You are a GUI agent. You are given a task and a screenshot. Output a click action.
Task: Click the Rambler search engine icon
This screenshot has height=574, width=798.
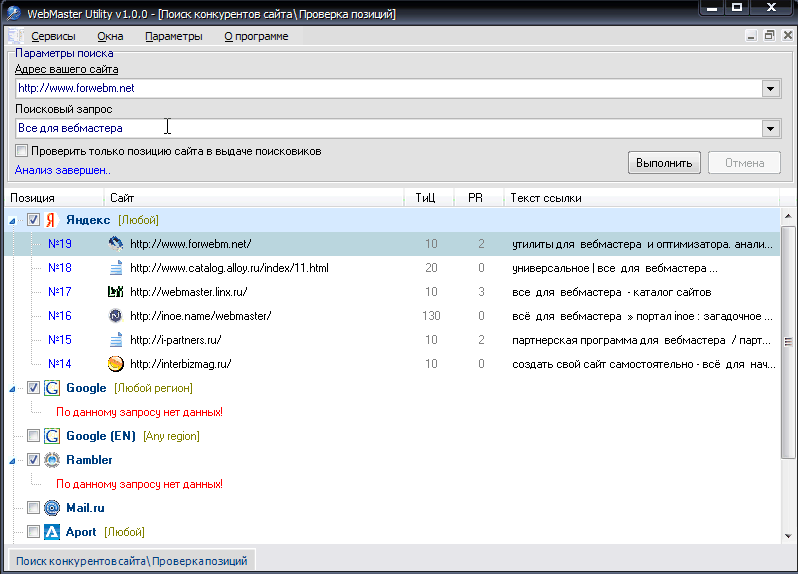point(52,460)
